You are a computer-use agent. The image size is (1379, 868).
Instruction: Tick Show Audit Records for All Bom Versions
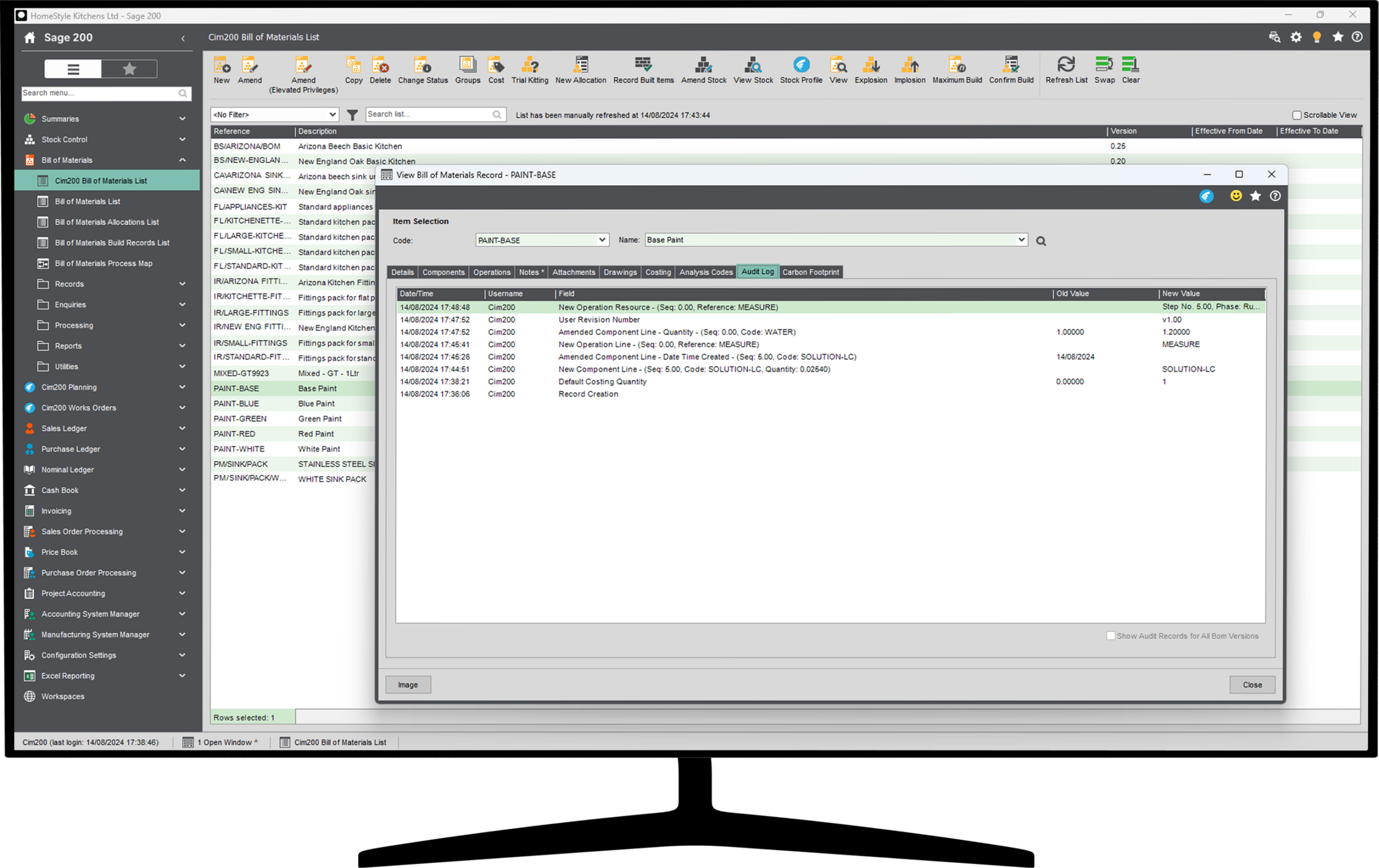[1110, 635]
